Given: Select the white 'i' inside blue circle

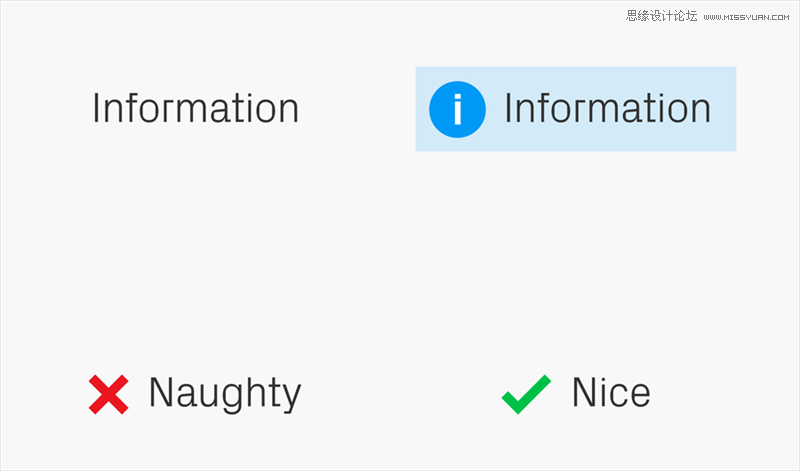Looking at the screenshot, I should 458,109.
